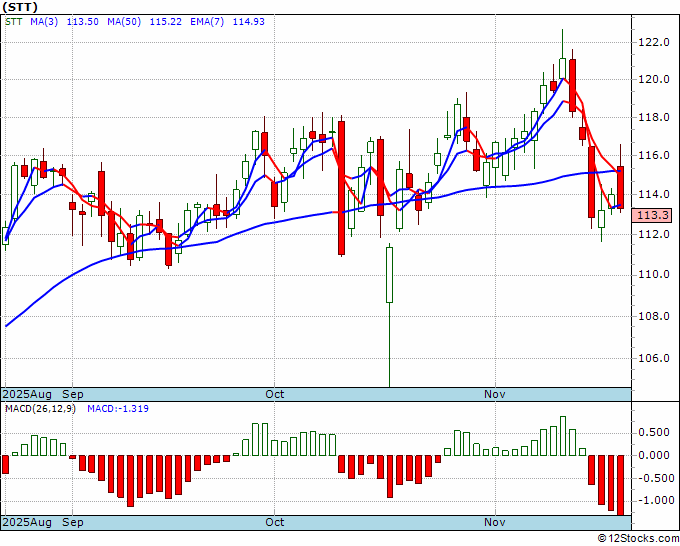Viewport: 680px width, 546px height.
Task: Click Nov on the MACD date axis
Action: [x=494, y=522]
